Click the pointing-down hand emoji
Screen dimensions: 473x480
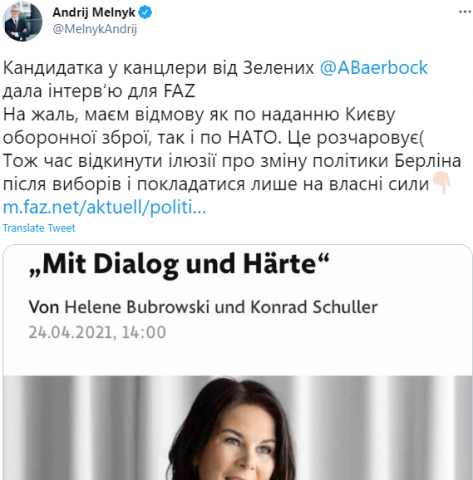(x=442, y=183)
